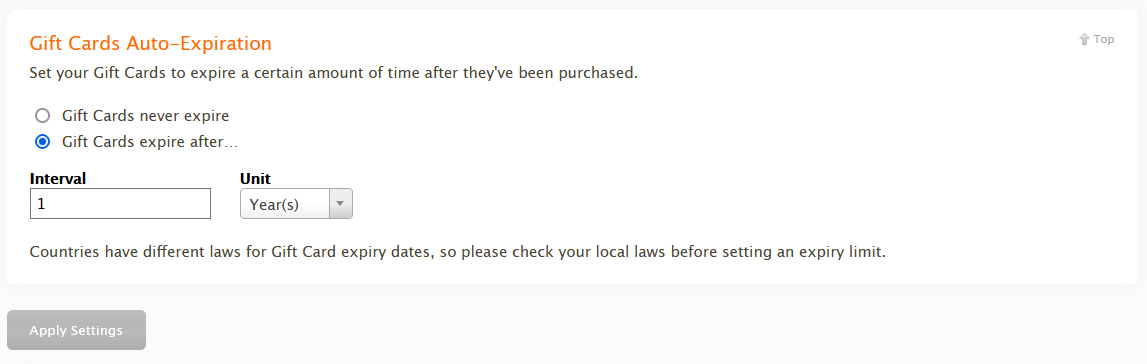Click the up-arrow icon beside Top

[x=1084, y=39]
